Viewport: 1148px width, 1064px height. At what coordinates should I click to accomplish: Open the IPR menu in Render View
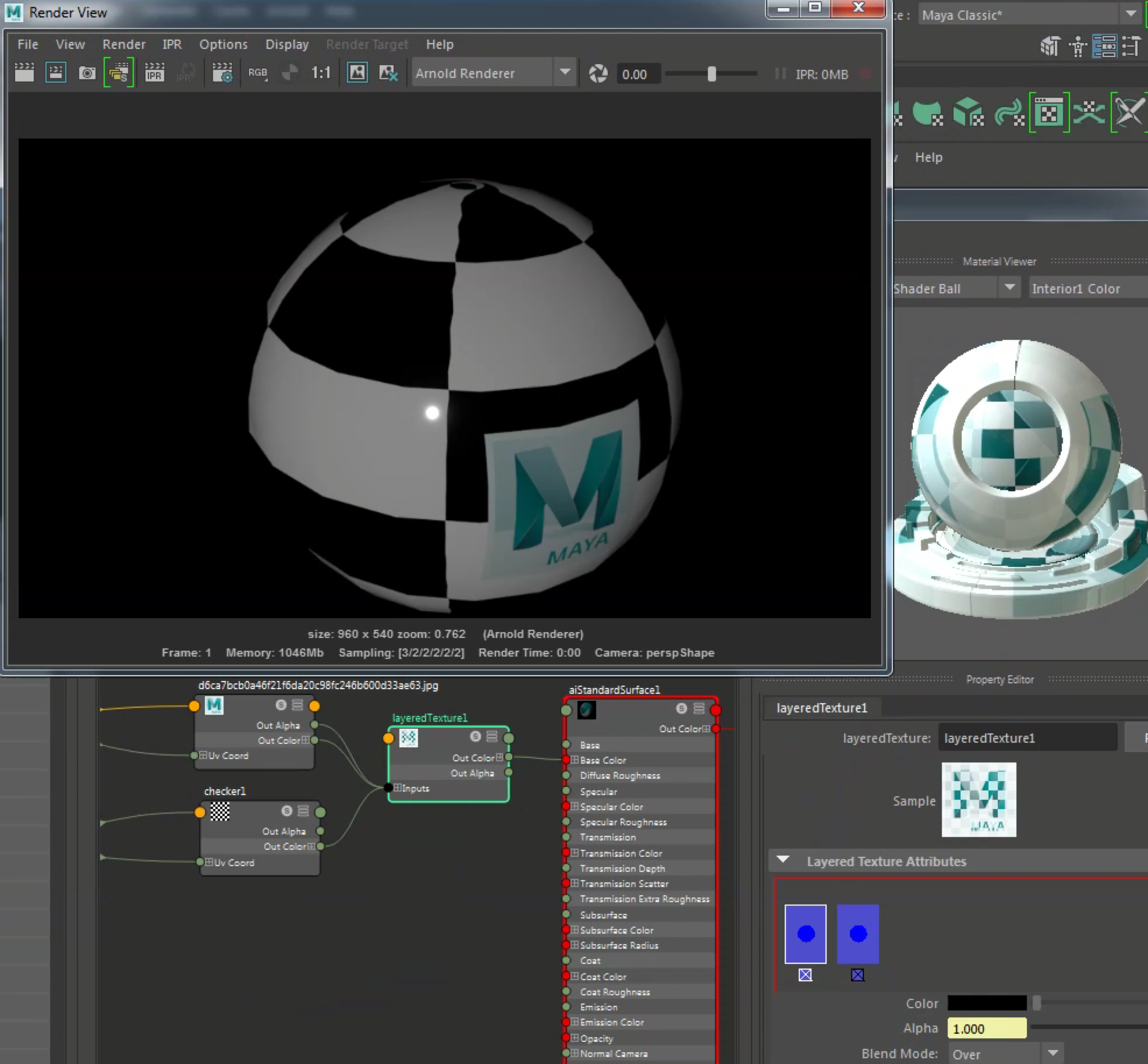click(x=172, y=44)
